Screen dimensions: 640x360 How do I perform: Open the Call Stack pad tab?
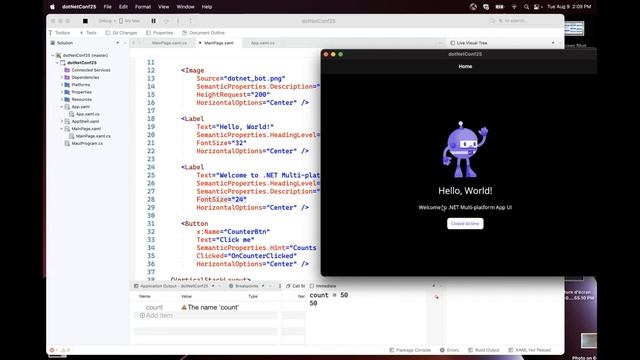(296, 286)
